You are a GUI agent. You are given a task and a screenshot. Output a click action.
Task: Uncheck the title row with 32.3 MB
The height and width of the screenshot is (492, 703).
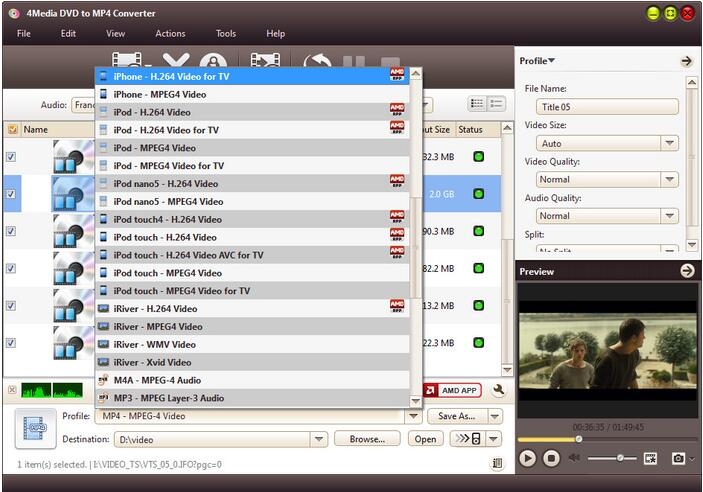tap(11, 157)
